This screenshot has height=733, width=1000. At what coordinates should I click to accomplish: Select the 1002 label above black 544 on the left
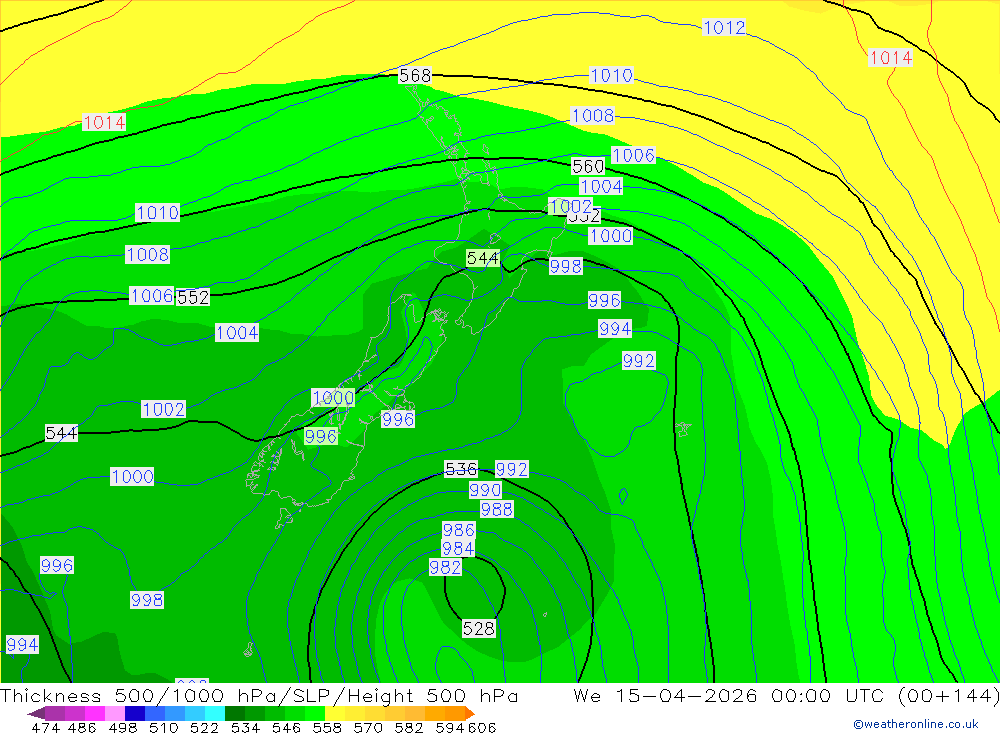(163, 410)
